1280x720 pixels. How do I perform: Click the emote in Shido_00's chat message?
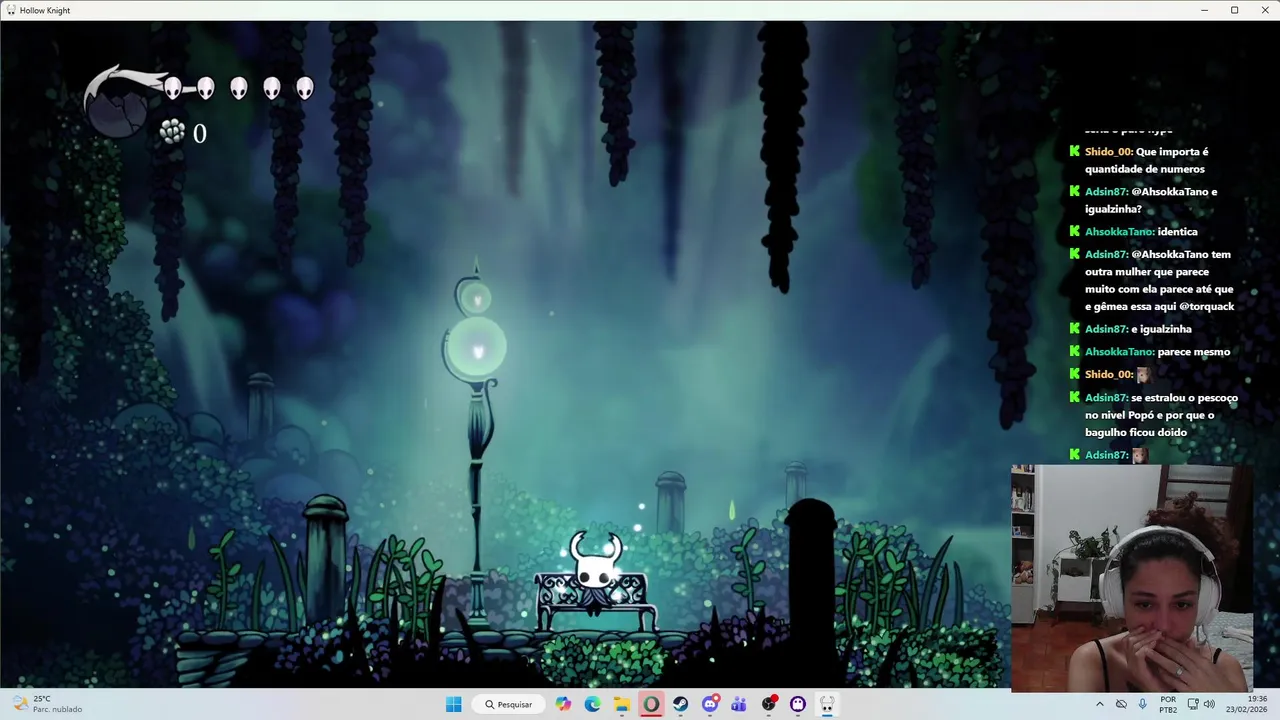coord(1144,374)
